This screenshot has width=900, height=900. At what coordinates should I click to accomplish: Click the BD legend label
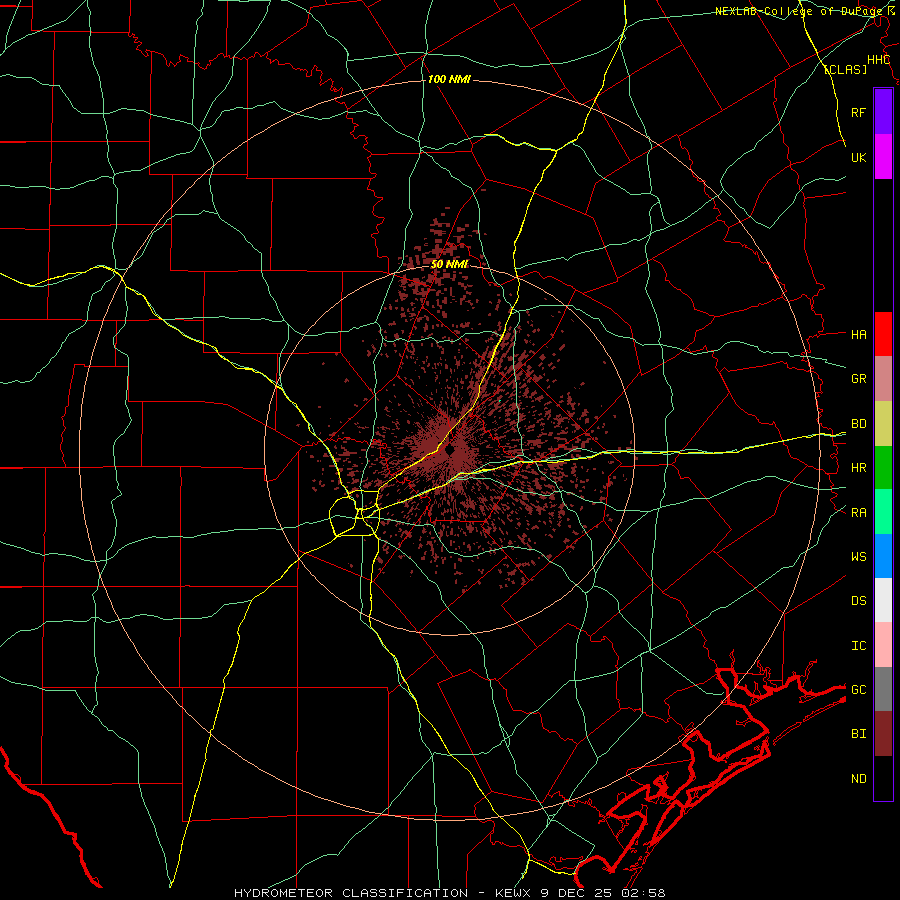(858, 424)
